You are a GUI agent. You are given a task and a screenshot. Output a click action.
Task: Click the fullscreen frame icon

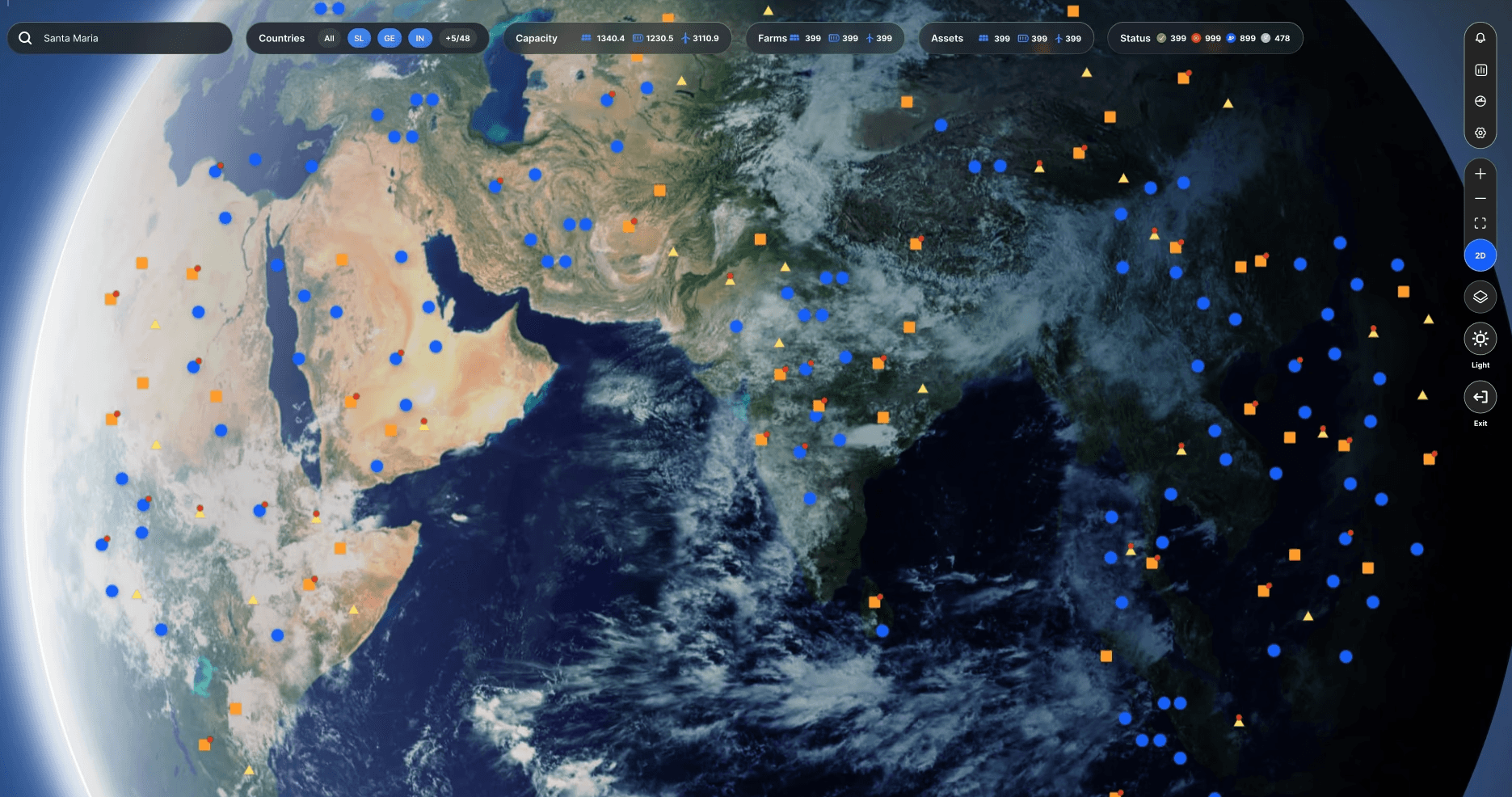[x=1480, y=223]
